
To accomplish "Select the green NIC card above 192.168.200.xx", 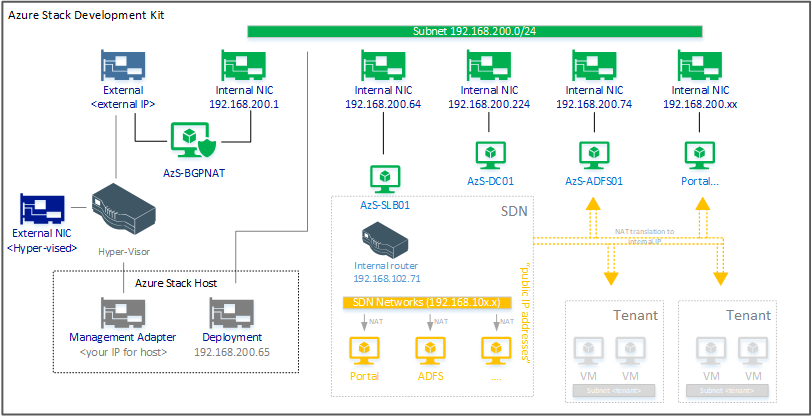I will (x=700, y=64).
